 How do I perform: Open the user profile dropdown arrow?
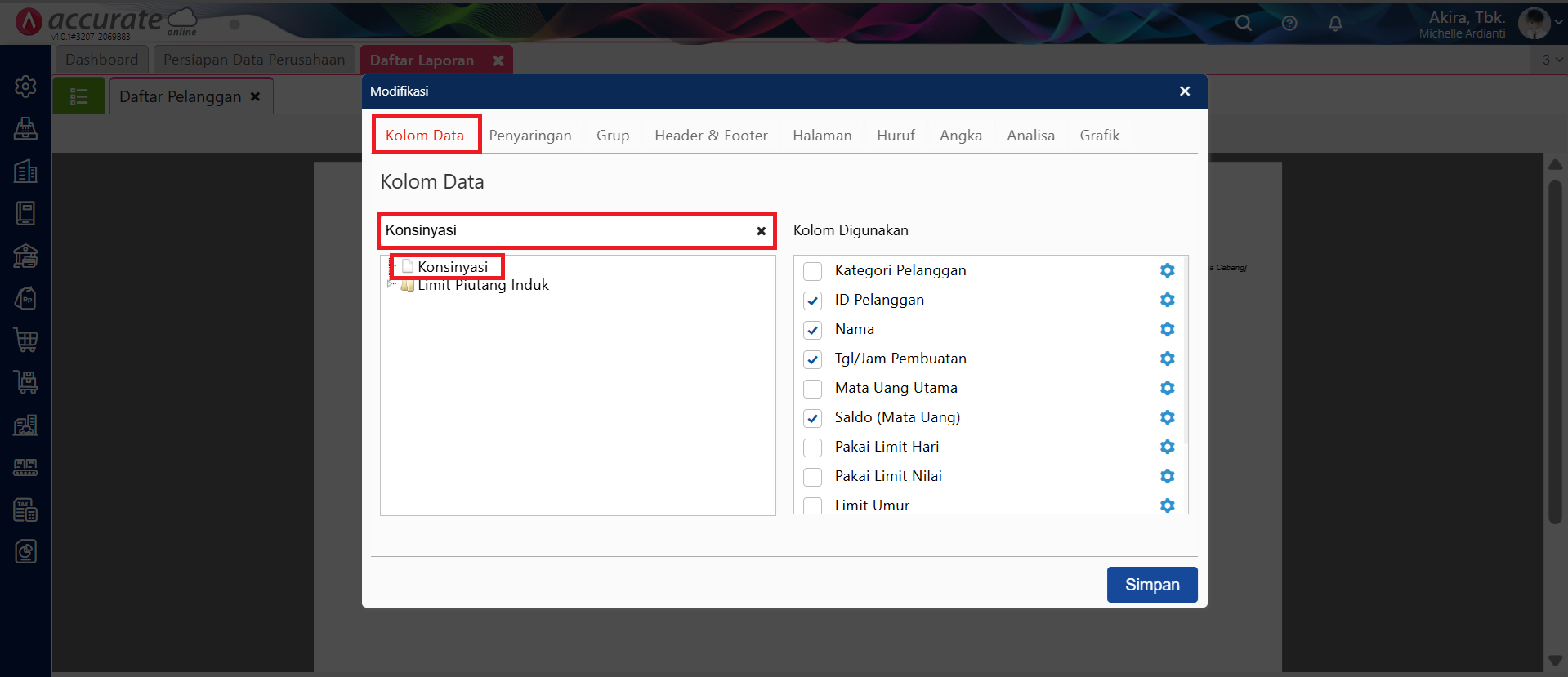click(x=1558, y=23)
